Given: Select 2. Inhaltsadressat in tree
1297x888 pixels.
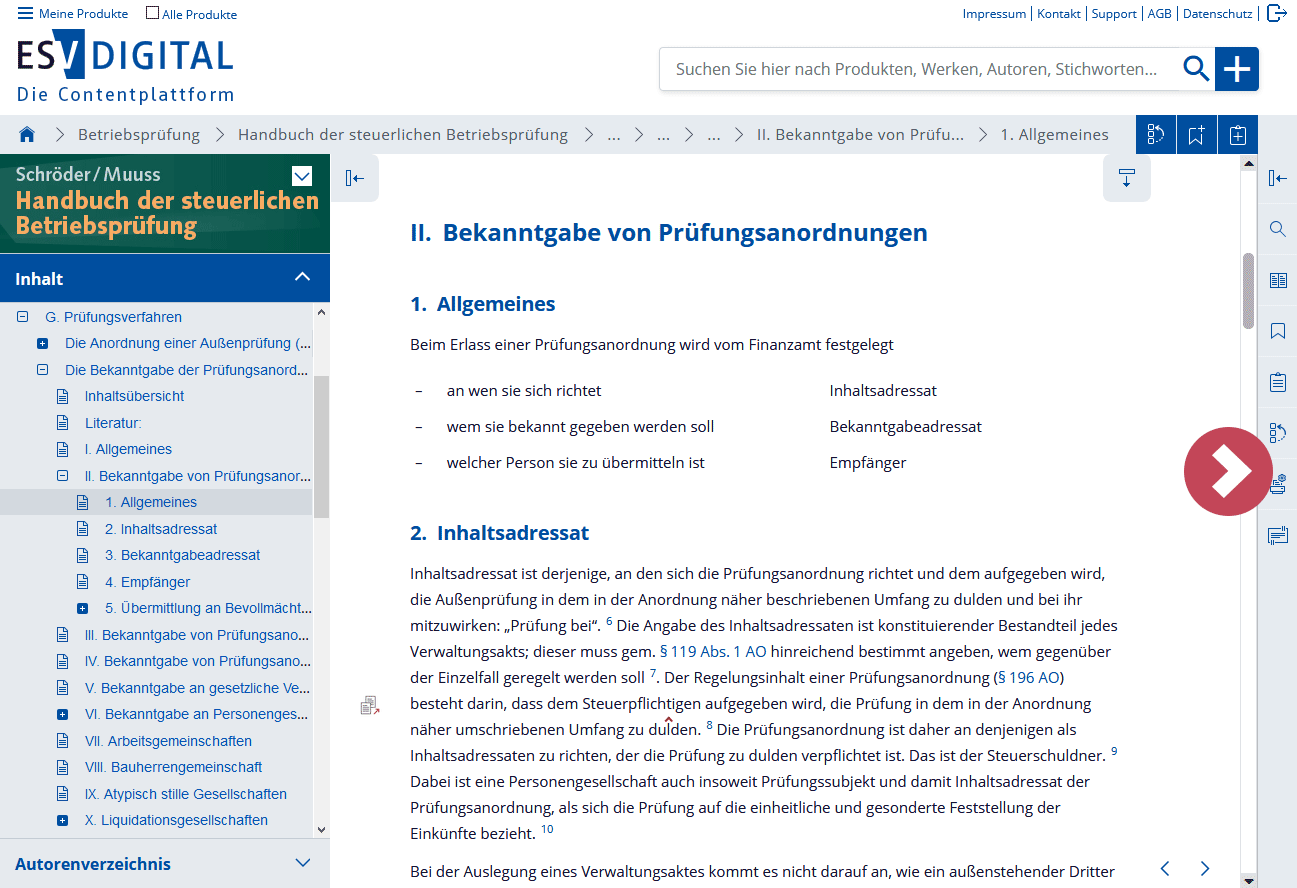Looking at the screenshot, I should pos(160,529).
